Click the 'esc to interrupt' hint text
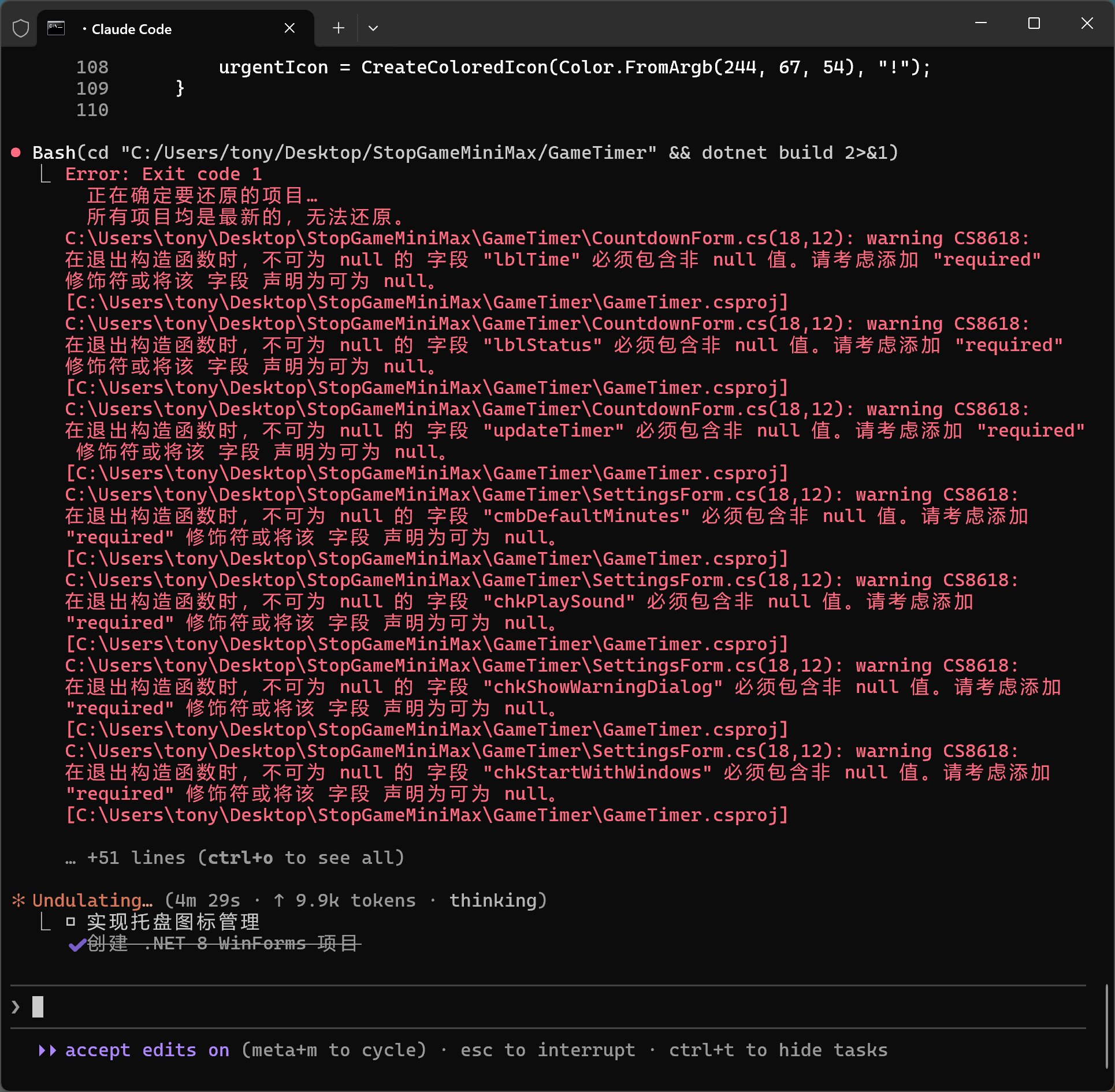Screen dimensions: 1115x1092 coord(547,1050)
